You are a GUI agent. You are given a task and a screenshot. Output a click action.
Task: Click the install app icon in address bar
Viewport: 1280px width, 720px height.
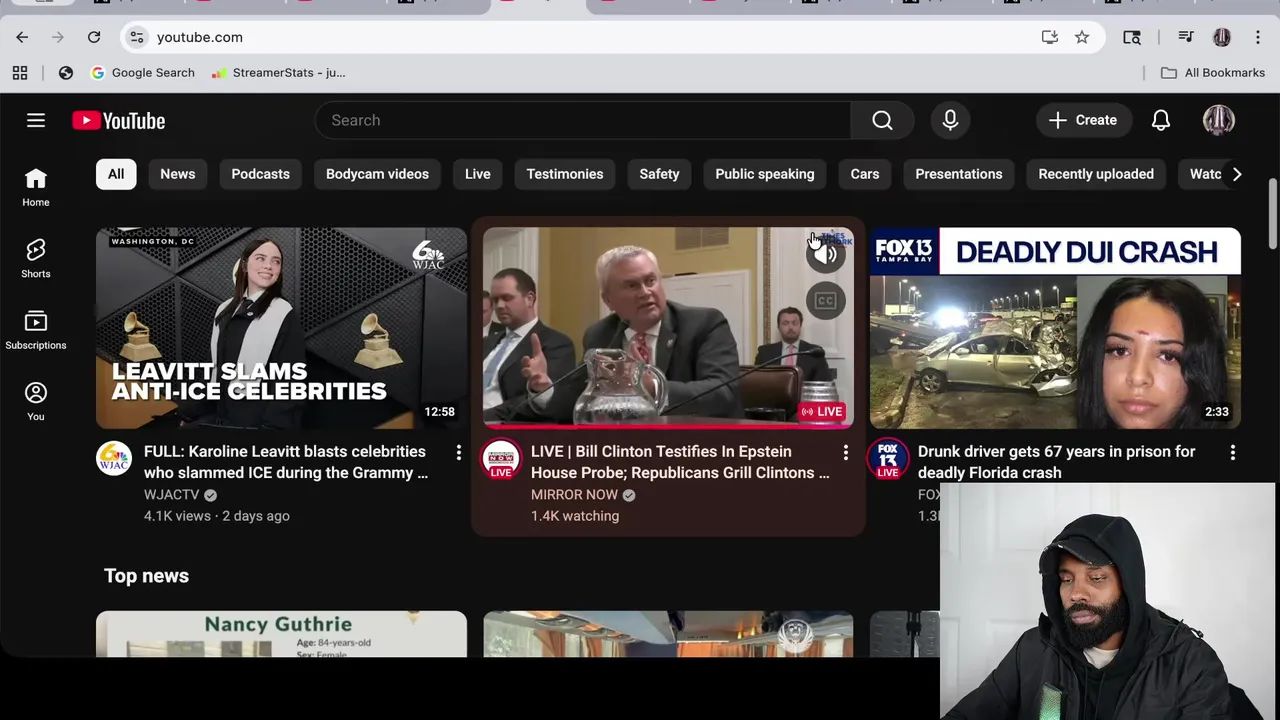click(x=1050, y=37)
